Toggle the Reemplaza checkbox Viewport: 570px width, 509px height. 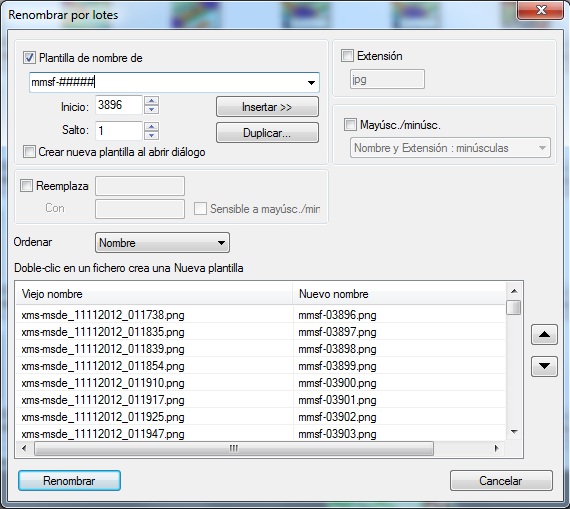[x=26, y=185]
